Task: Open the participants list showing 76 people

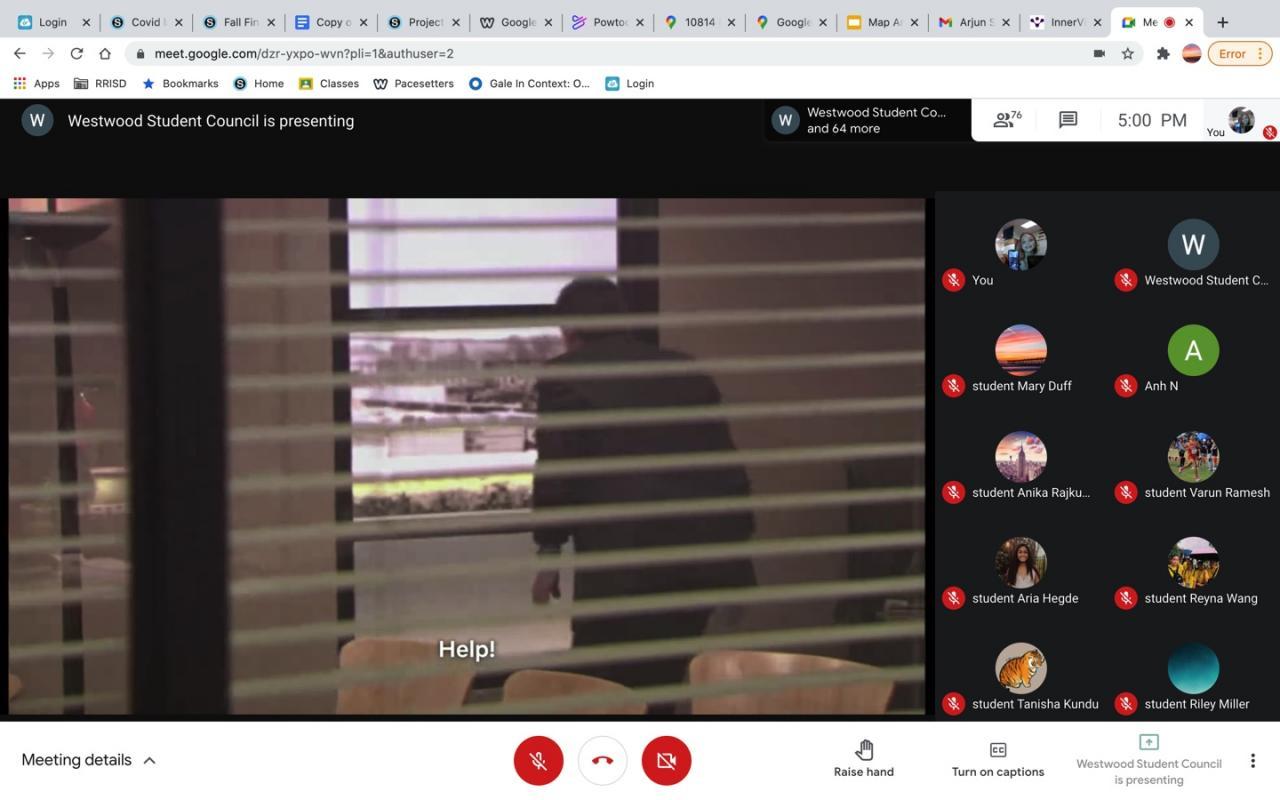Action: point(1007,120)
